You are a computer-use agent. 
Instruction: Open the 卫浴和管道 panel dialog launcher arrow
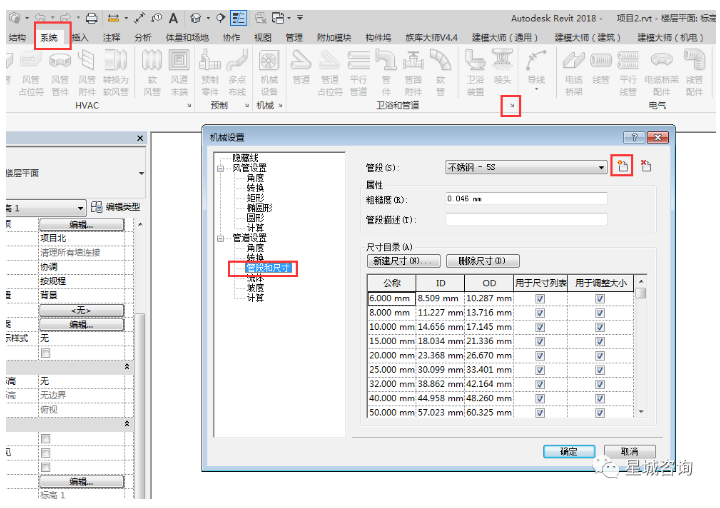tap(512, 106)
